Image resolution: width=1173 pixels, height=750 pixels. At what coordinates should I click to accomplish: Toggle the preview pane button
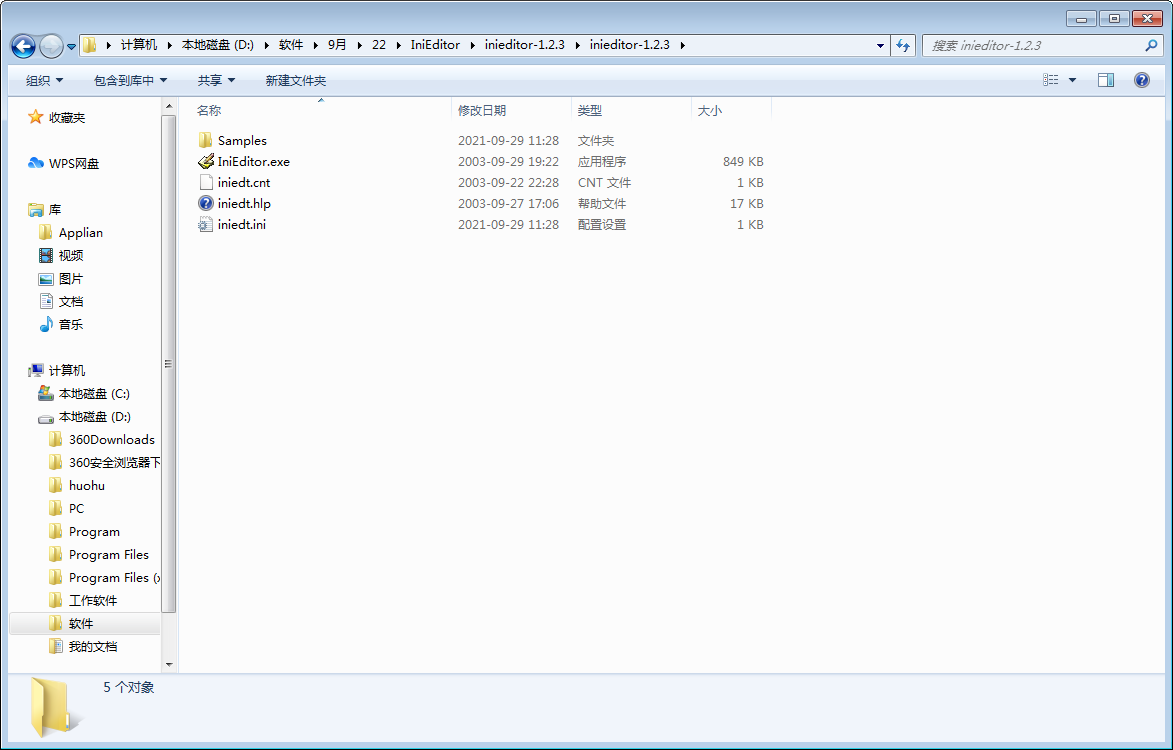(1106, 80)
